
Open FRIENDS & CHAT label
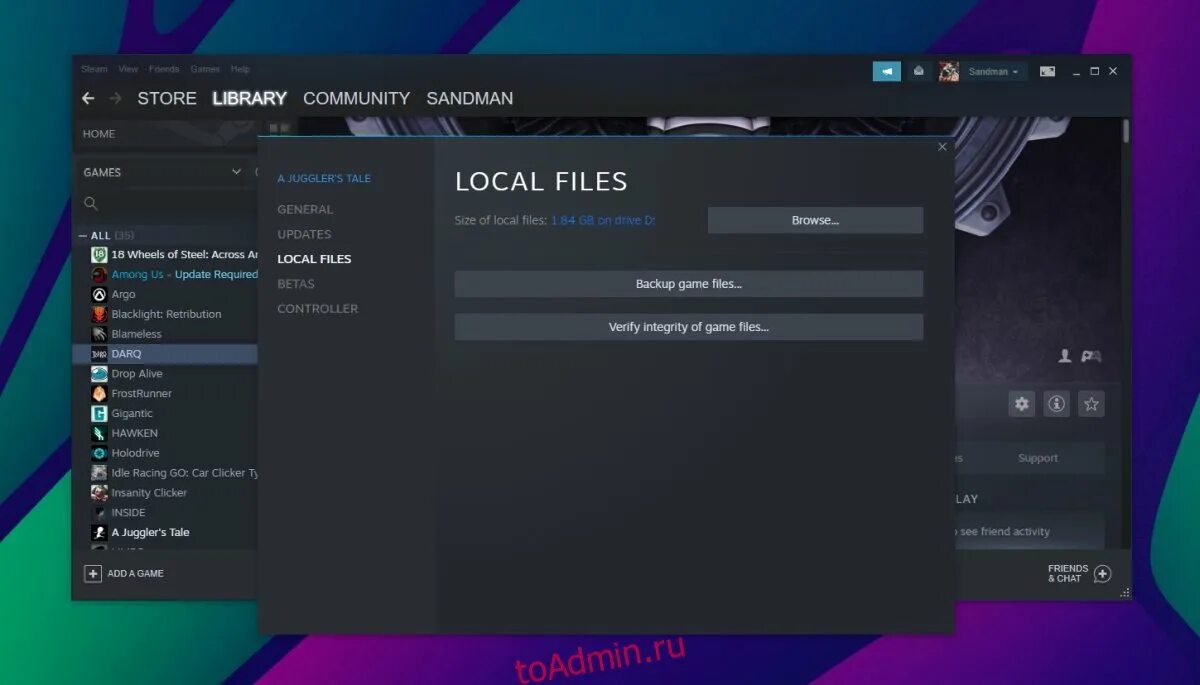1068,574
